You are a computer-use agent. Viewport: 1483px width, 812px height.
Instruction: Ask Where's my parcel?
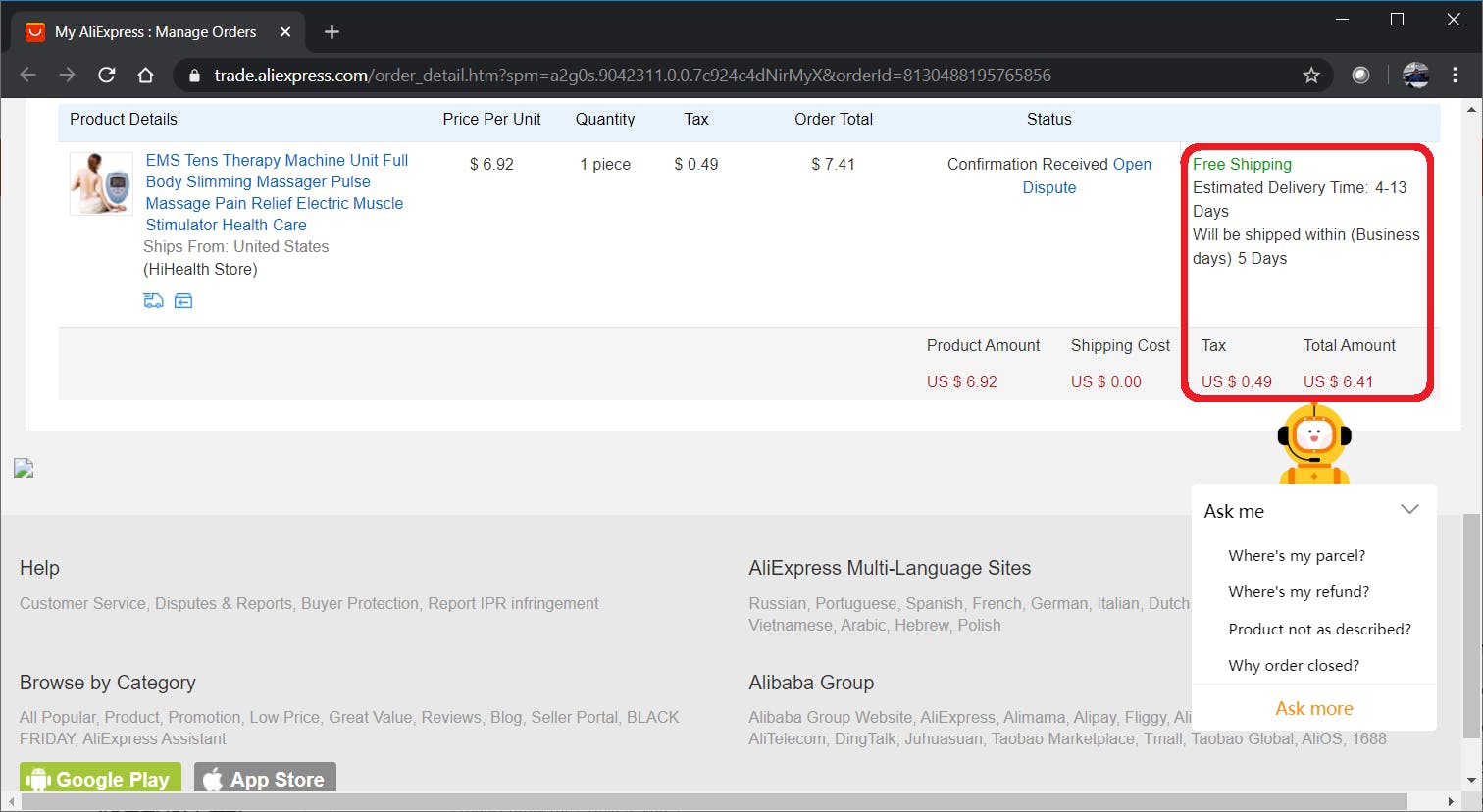[x=1297, y=555]
